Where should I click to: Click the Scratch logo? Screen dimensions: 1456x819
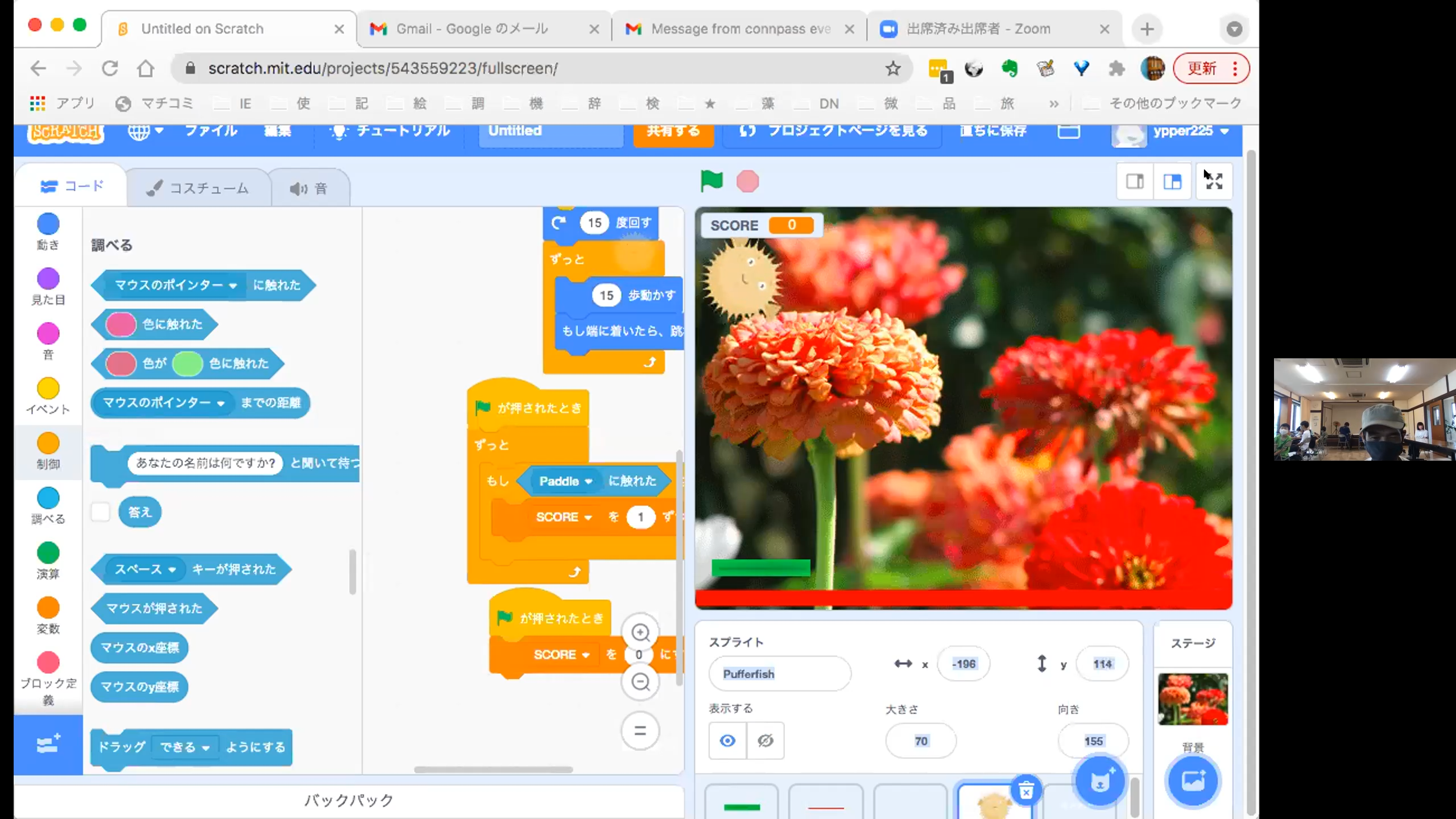(x=66, y=132)
